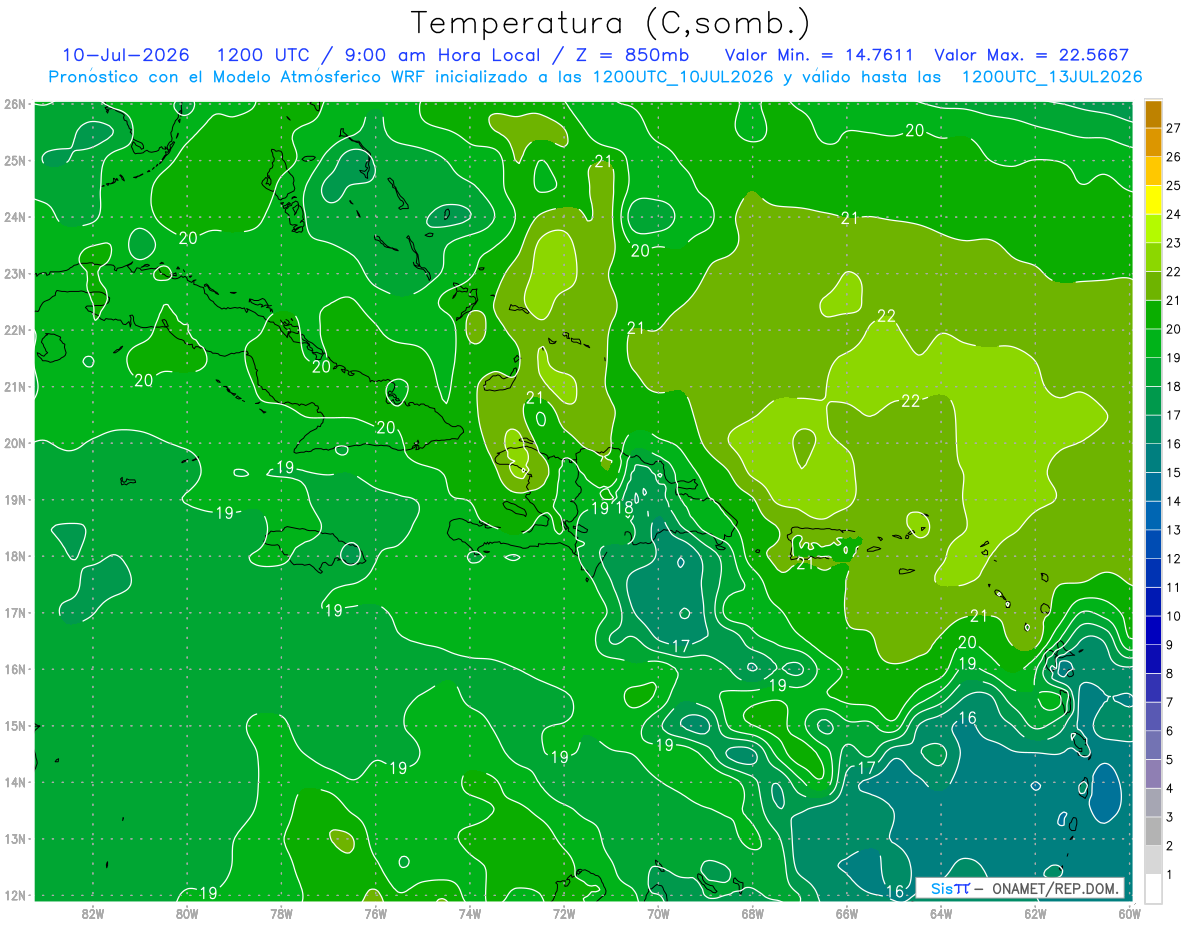
Task: Click the "23N" latitude label
Action: click(x=14, y=273)
